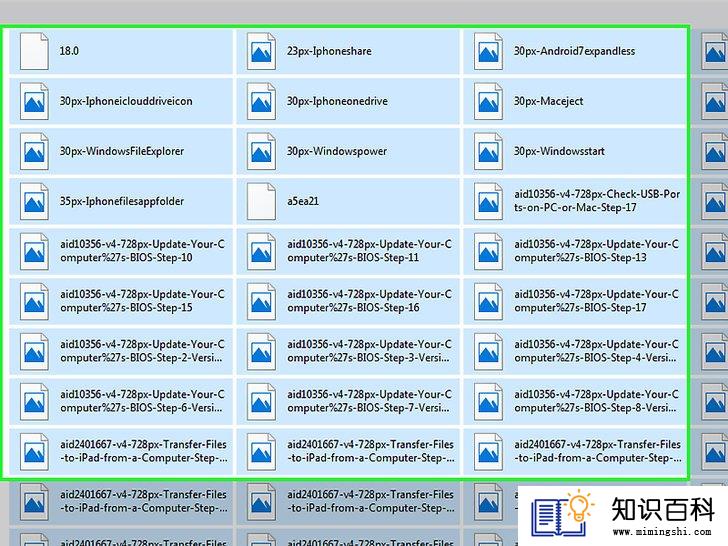728x546 pixels.
Task: Click the Check-USB-Ports-on-PC-or-Mac-Step-17 file icon
Action: point(488,201)
